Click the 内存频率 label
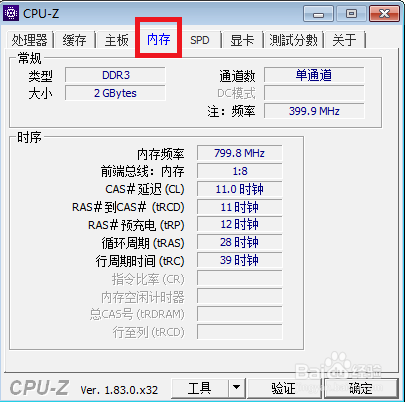 (x=161, y=154)
